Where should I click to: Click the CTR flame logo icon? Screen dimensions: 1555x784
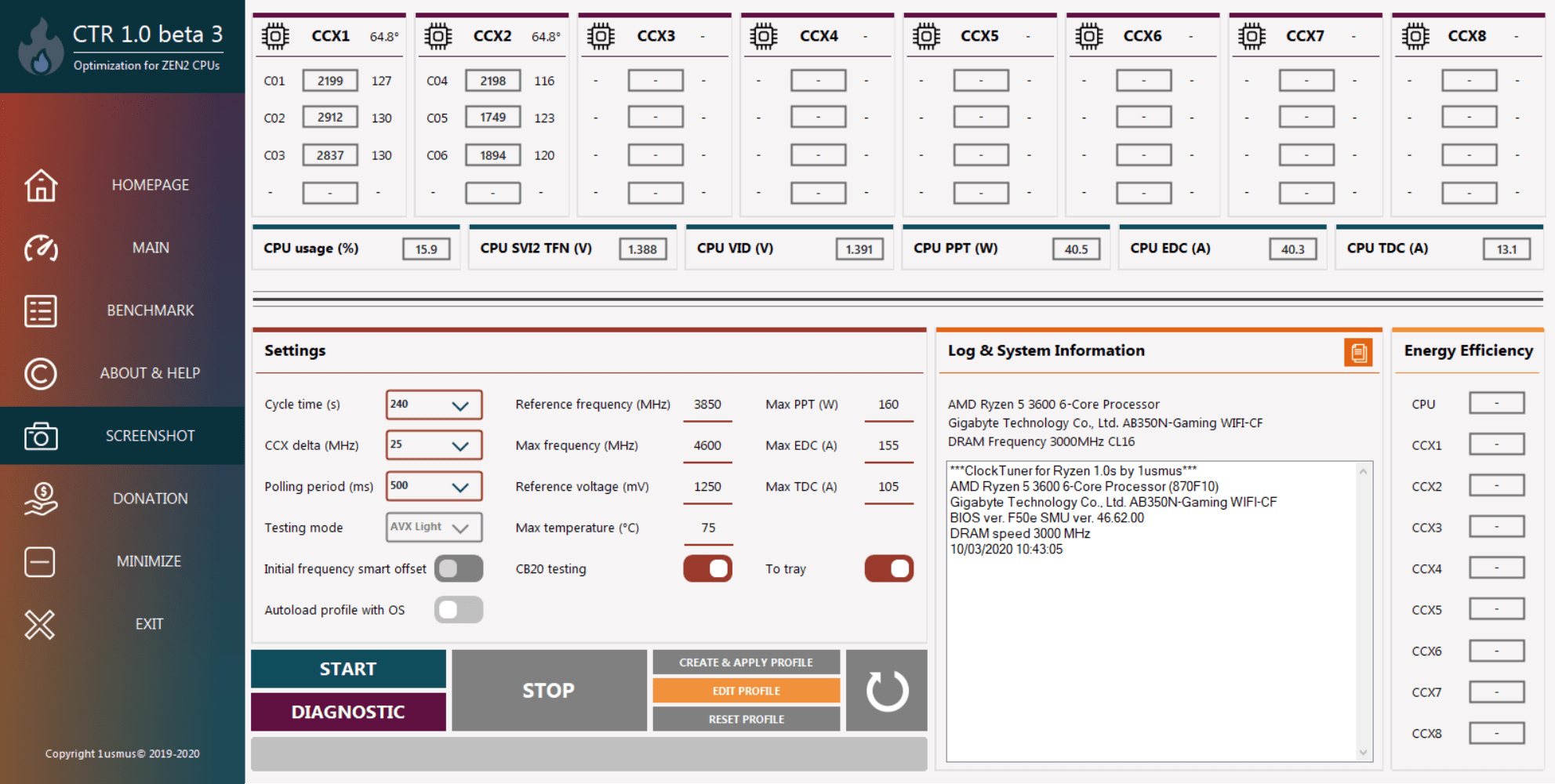(40, 47)
